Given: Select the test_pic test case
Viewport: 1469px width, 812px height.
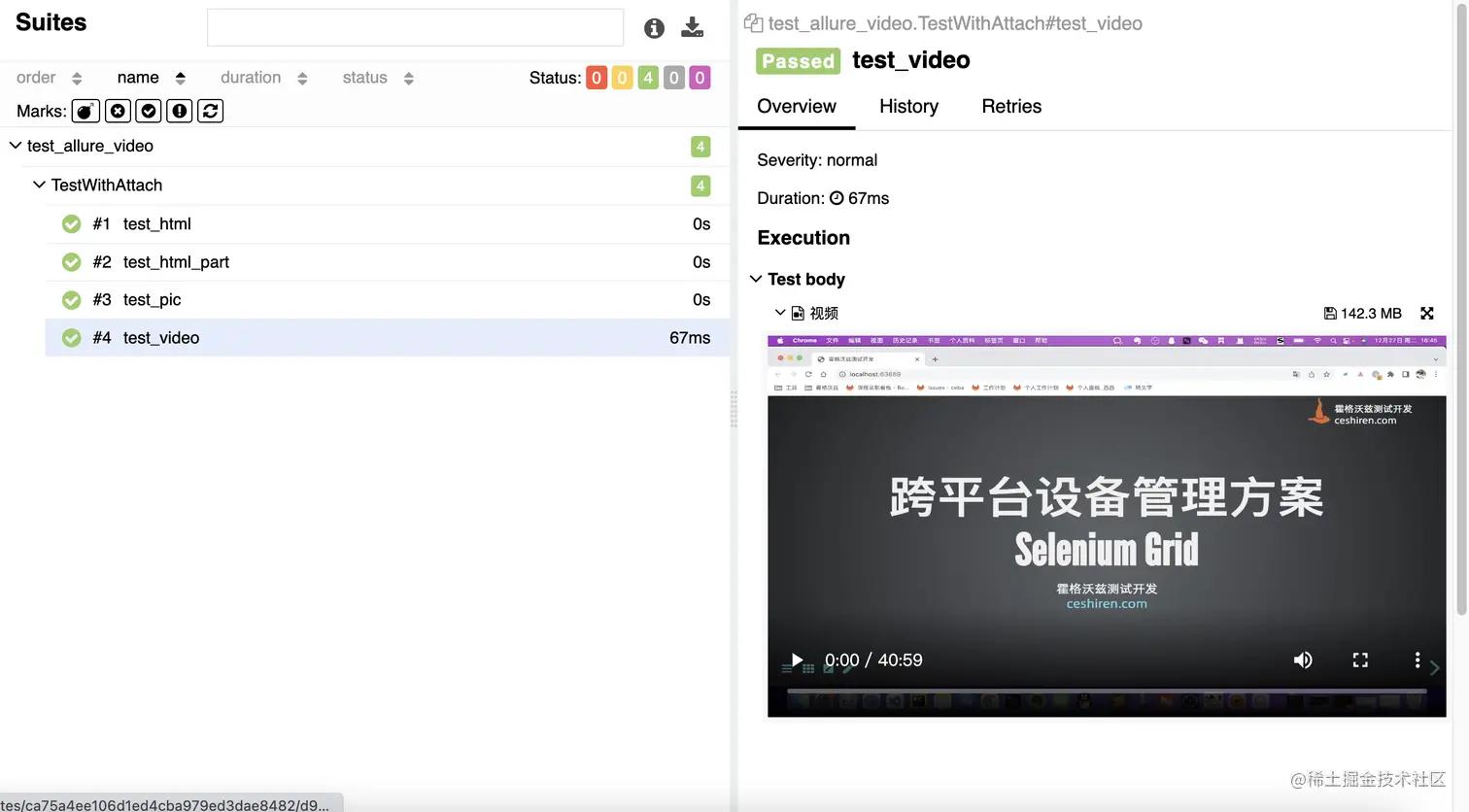Looking at the screenshot, I should click(152, 299).
